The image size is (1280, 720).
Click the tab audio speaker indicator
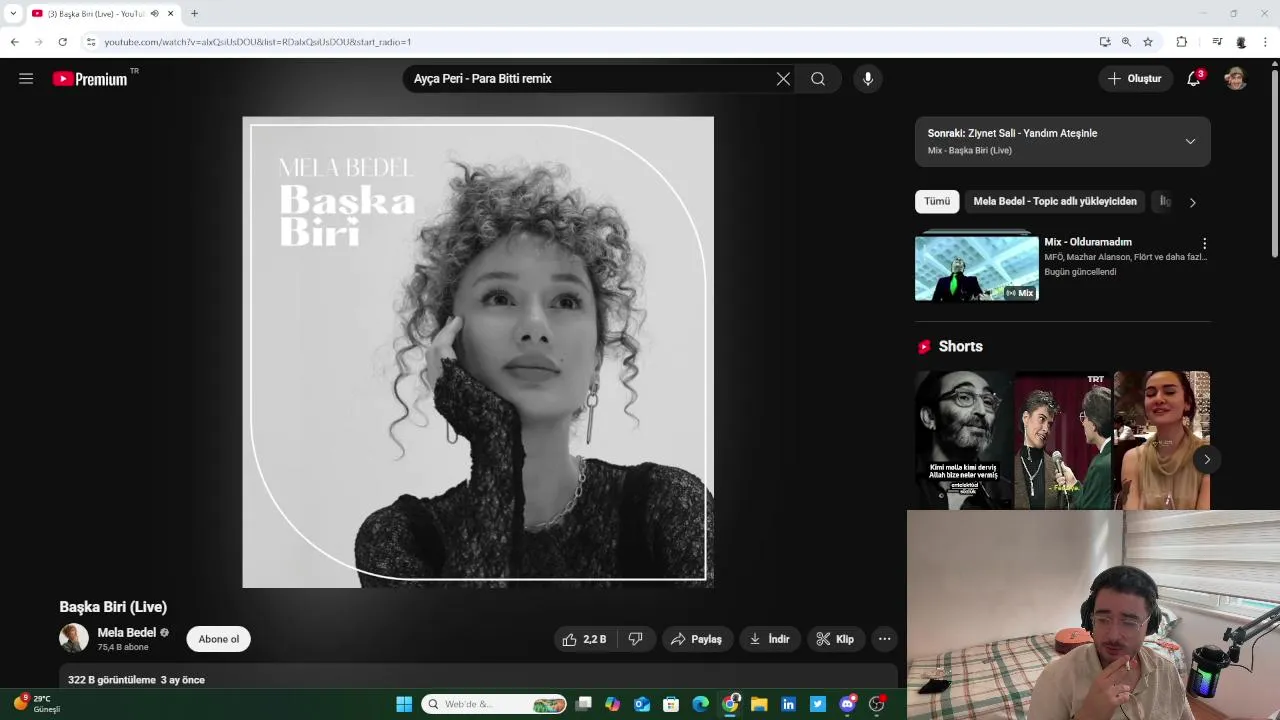[x=155, y=13]
